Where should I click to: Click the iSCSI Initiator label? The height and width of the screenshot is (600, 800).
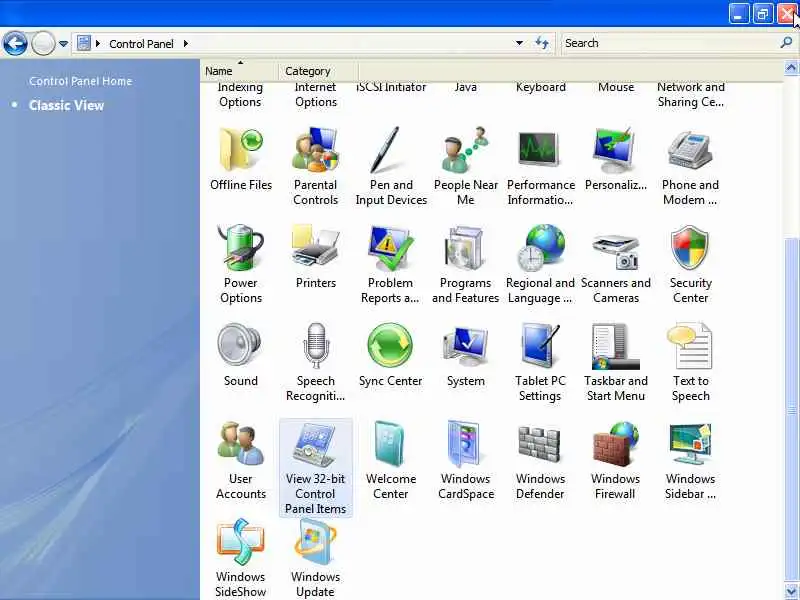click(x=391, y=87)
